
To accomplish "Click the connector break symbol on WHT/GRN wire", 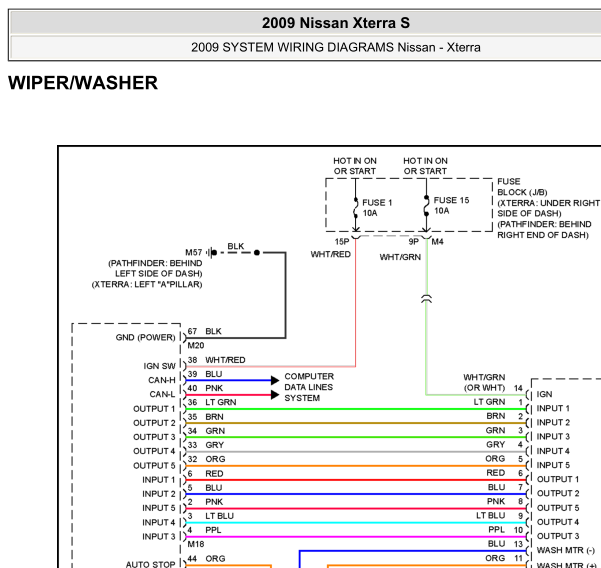I will click(426, 299).
